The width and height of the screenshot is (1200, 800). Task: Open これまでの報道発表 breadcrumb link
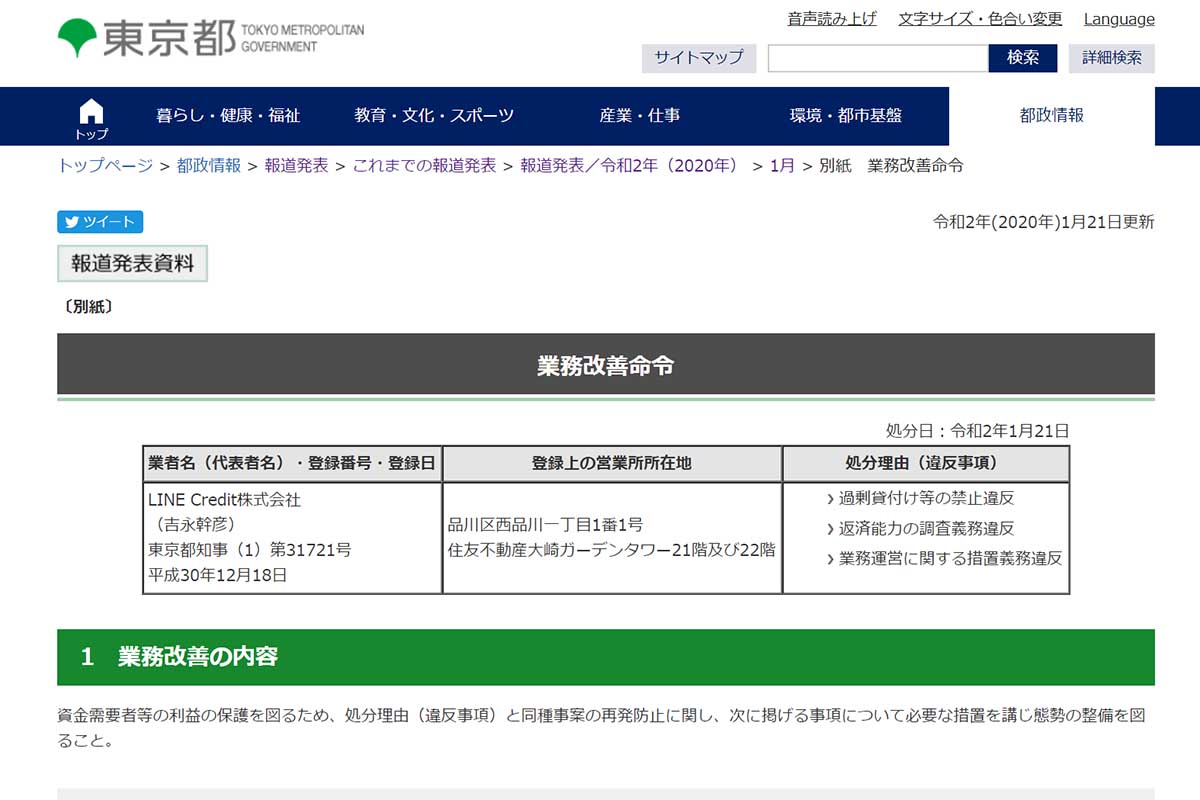point(424,166)
